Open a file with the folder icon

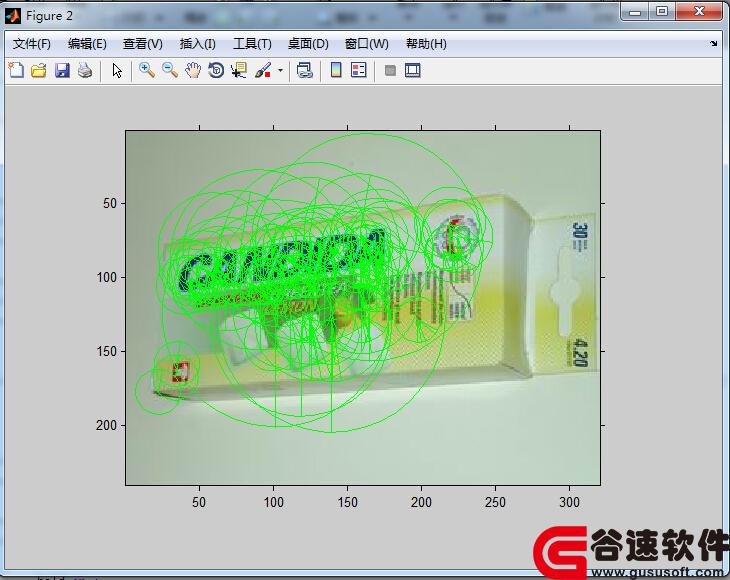[x=39, y=70]
